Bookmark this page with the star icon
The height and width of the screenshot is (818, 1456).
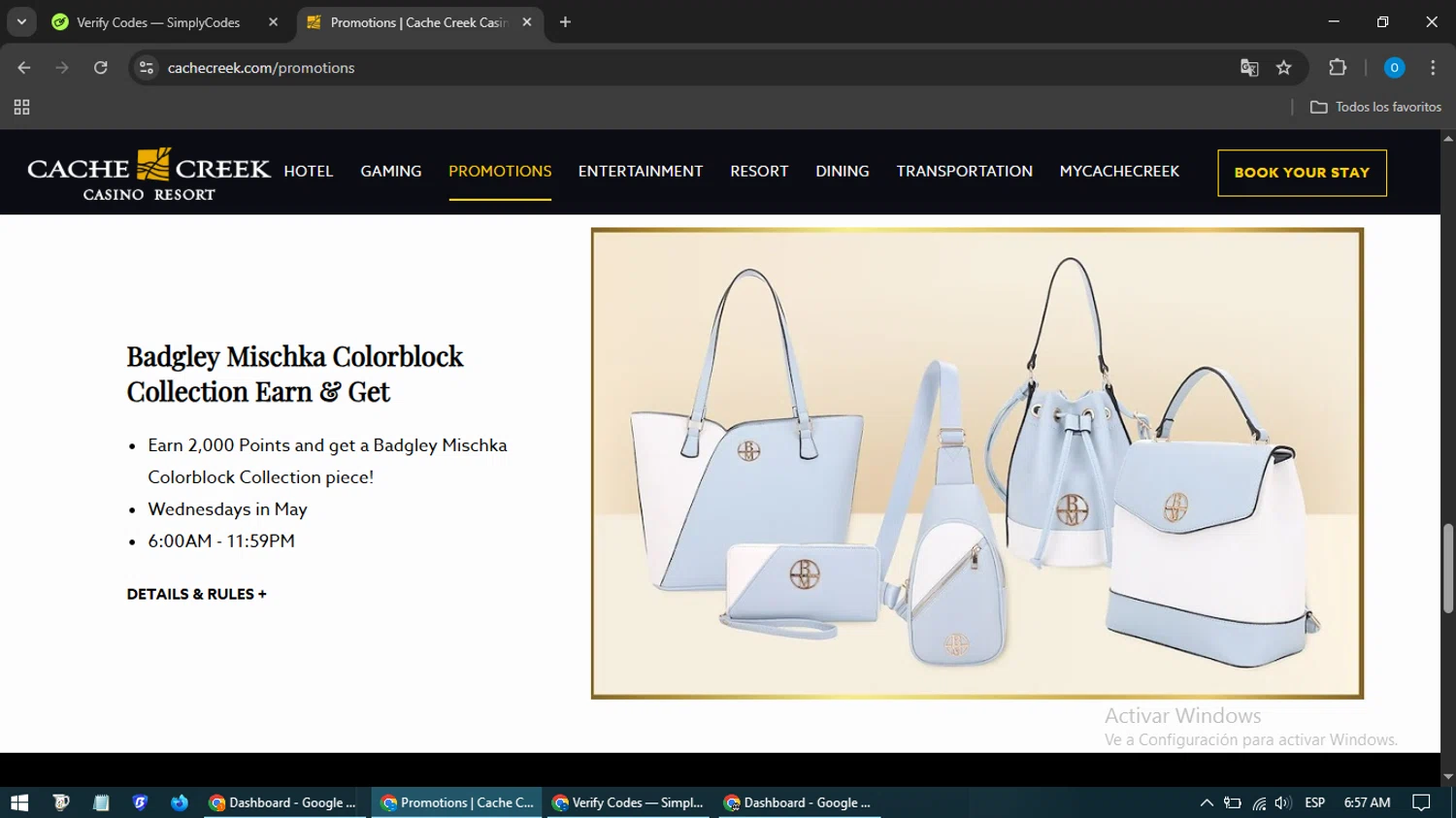point(1284,68)
